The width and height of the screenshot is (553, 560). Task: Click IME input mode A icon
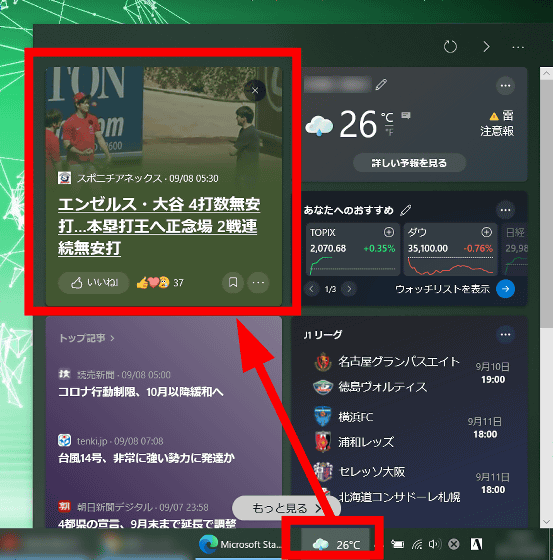(x=476, y=544)
